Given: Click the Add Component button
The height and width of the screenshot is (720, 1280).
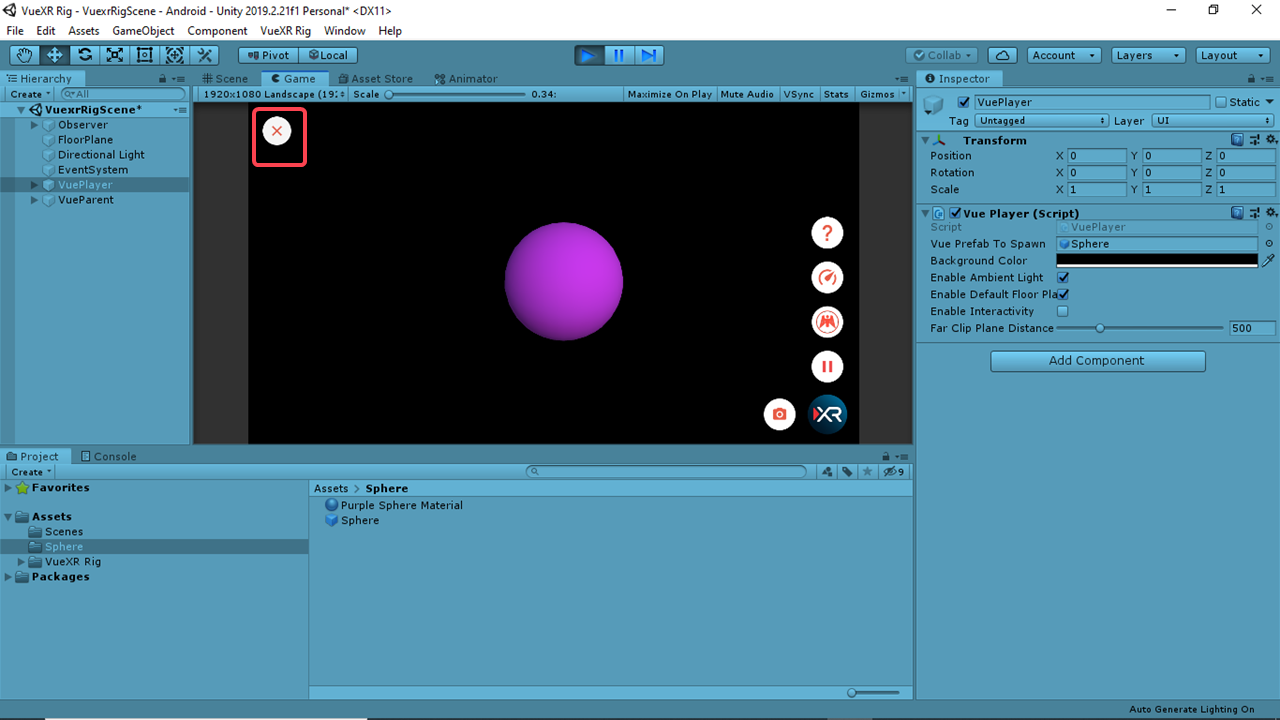Looking at the screenshot, I should pos(1097,361).
